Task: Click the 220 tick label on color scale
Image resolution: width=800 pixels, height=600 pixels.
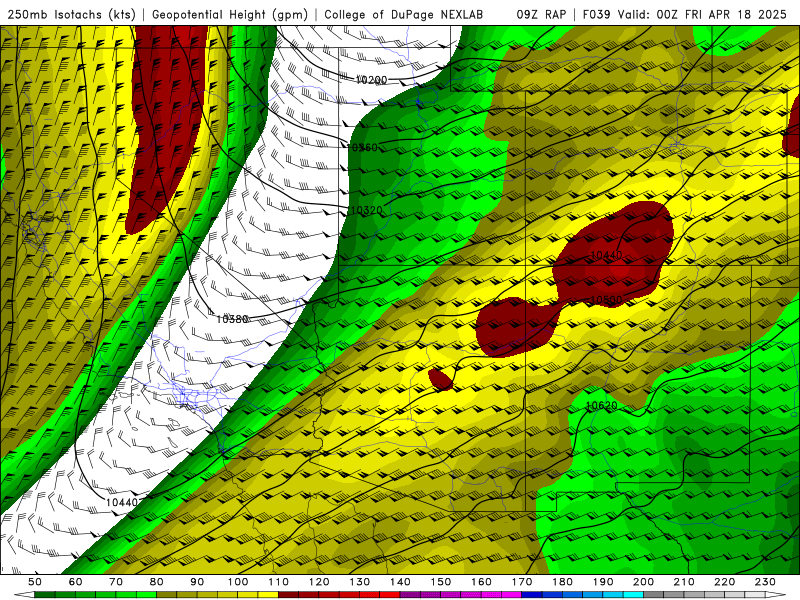Action: point(724,582)
